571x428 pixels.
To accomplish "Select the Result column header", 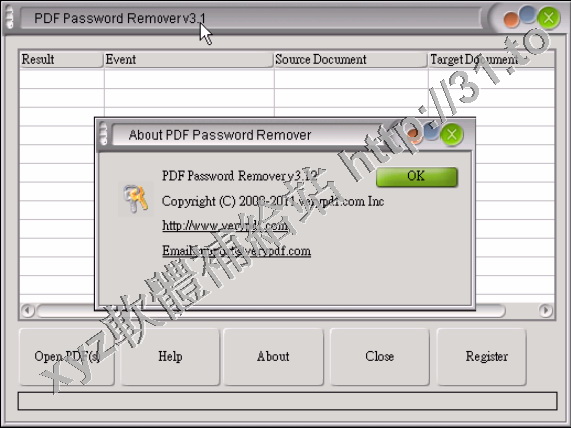I will (61, 59).
